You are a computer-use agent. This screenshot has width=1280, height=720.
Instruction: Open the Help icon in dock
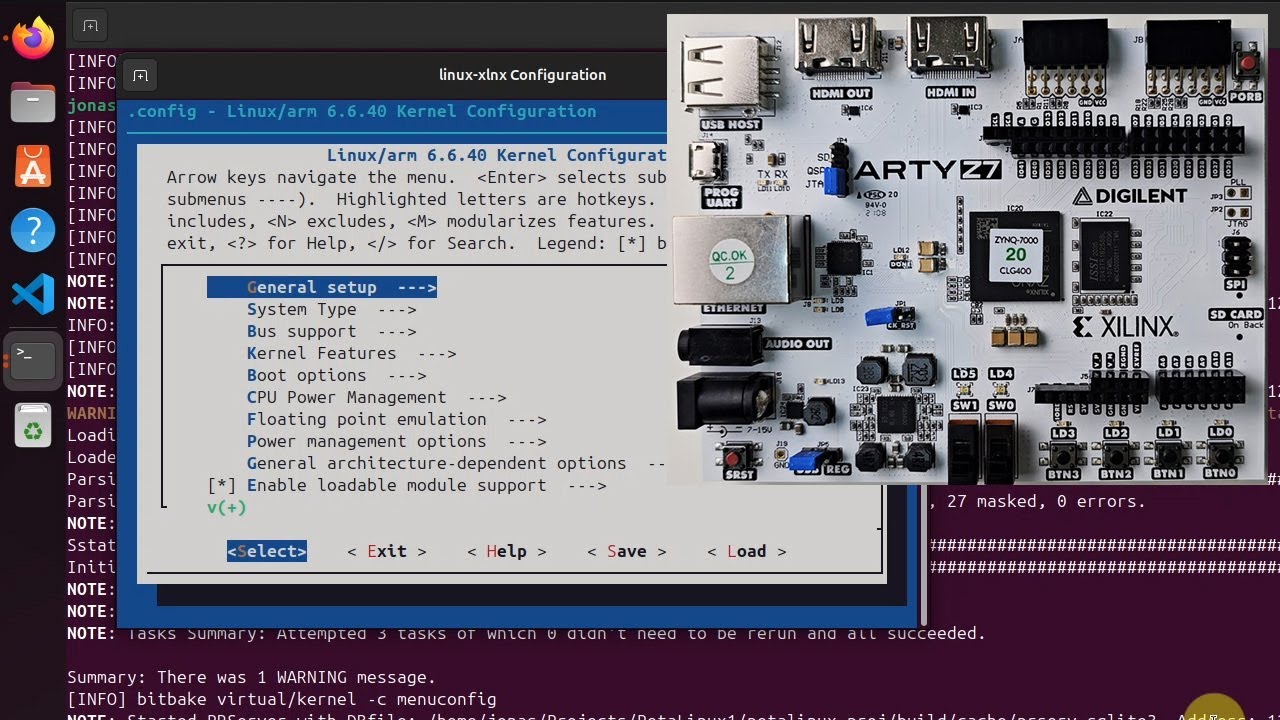(33, 231)
